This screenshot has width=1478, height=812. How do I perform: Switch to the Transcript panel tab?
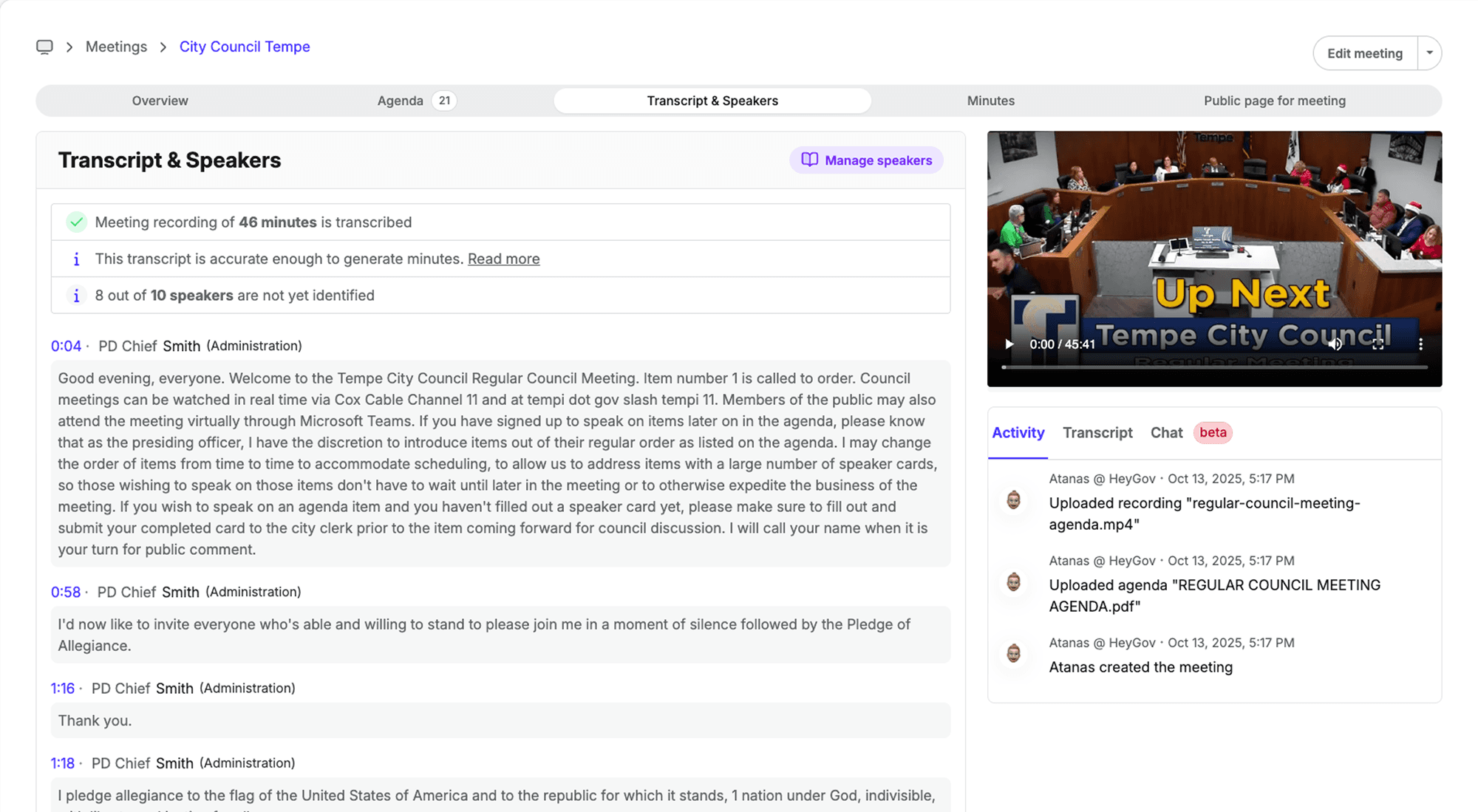[1097, 433]
